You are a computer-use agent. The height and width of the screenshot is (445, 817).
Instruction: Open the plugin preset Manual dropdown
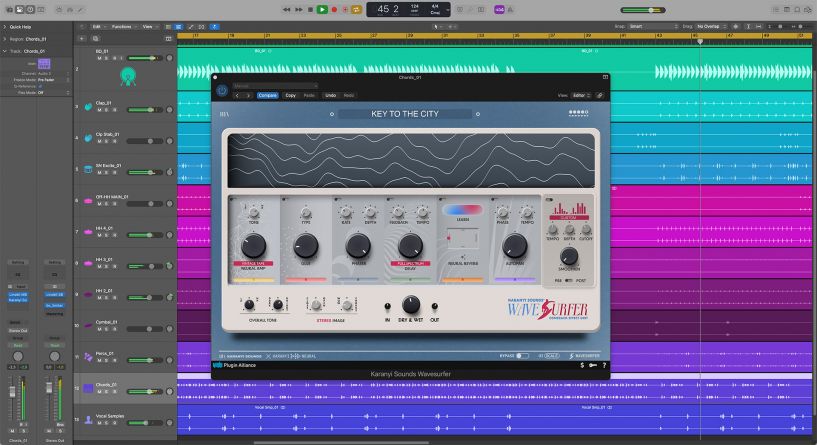point(275,86)
